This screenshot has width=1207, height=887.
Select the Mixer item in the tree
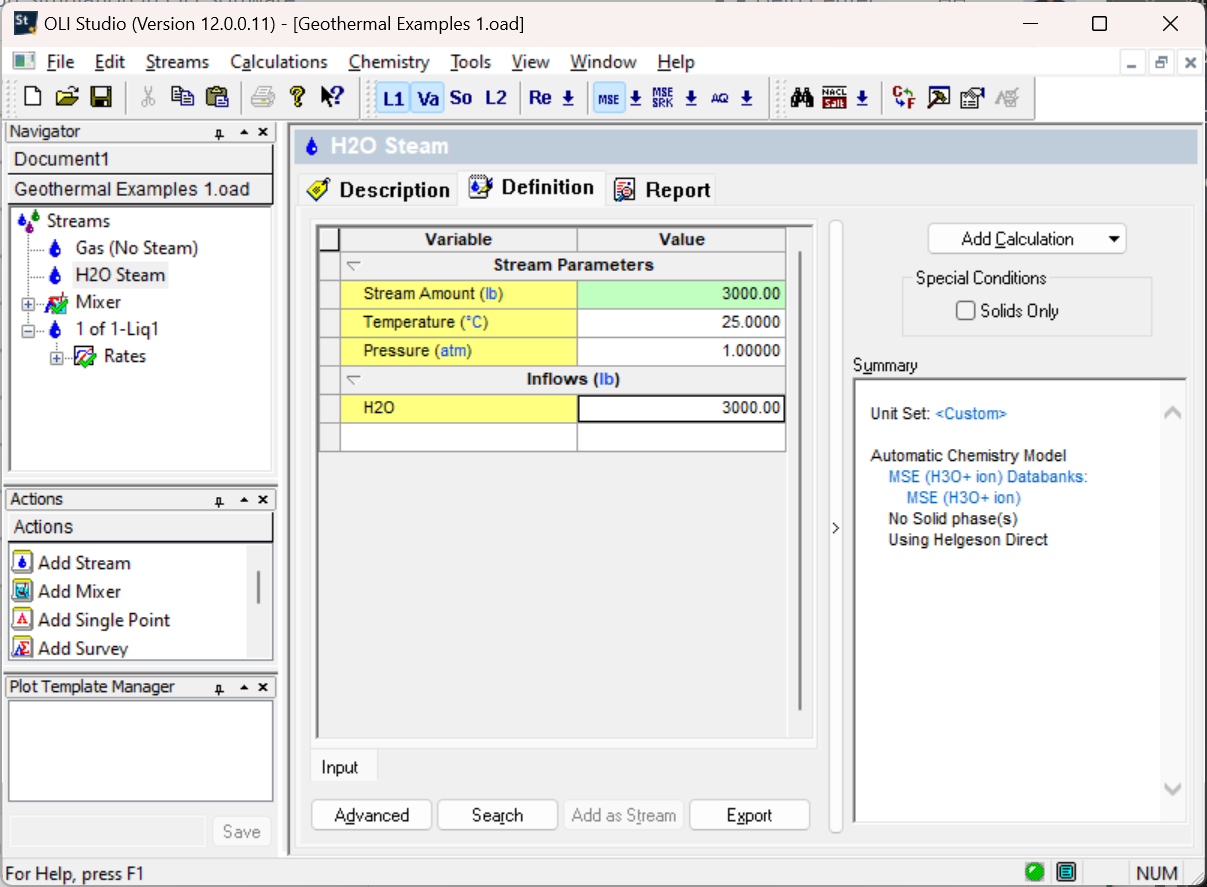98,302
